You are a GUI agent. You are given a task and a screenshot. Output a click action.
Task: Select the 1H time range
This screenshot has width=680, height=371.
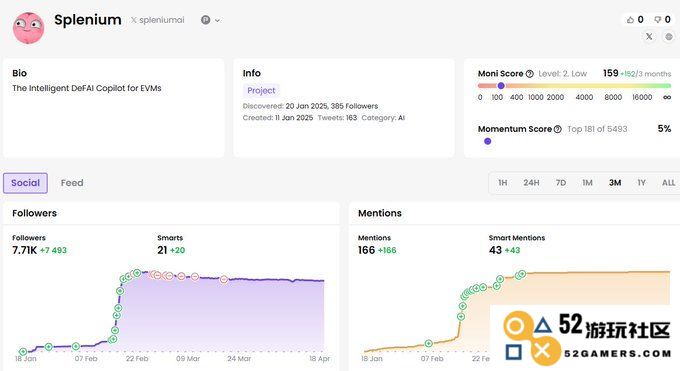coord(503,183)
